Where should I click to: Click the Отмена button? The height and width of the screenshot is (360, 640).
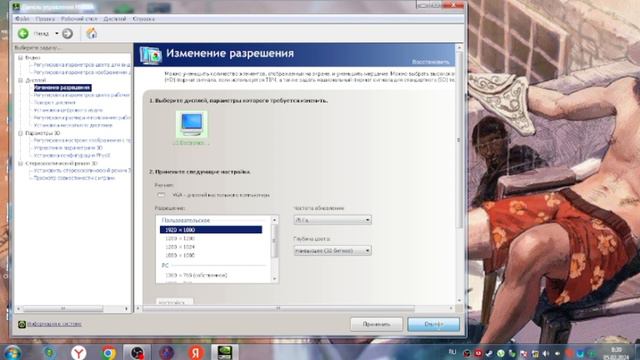click(x=433, y=324)
